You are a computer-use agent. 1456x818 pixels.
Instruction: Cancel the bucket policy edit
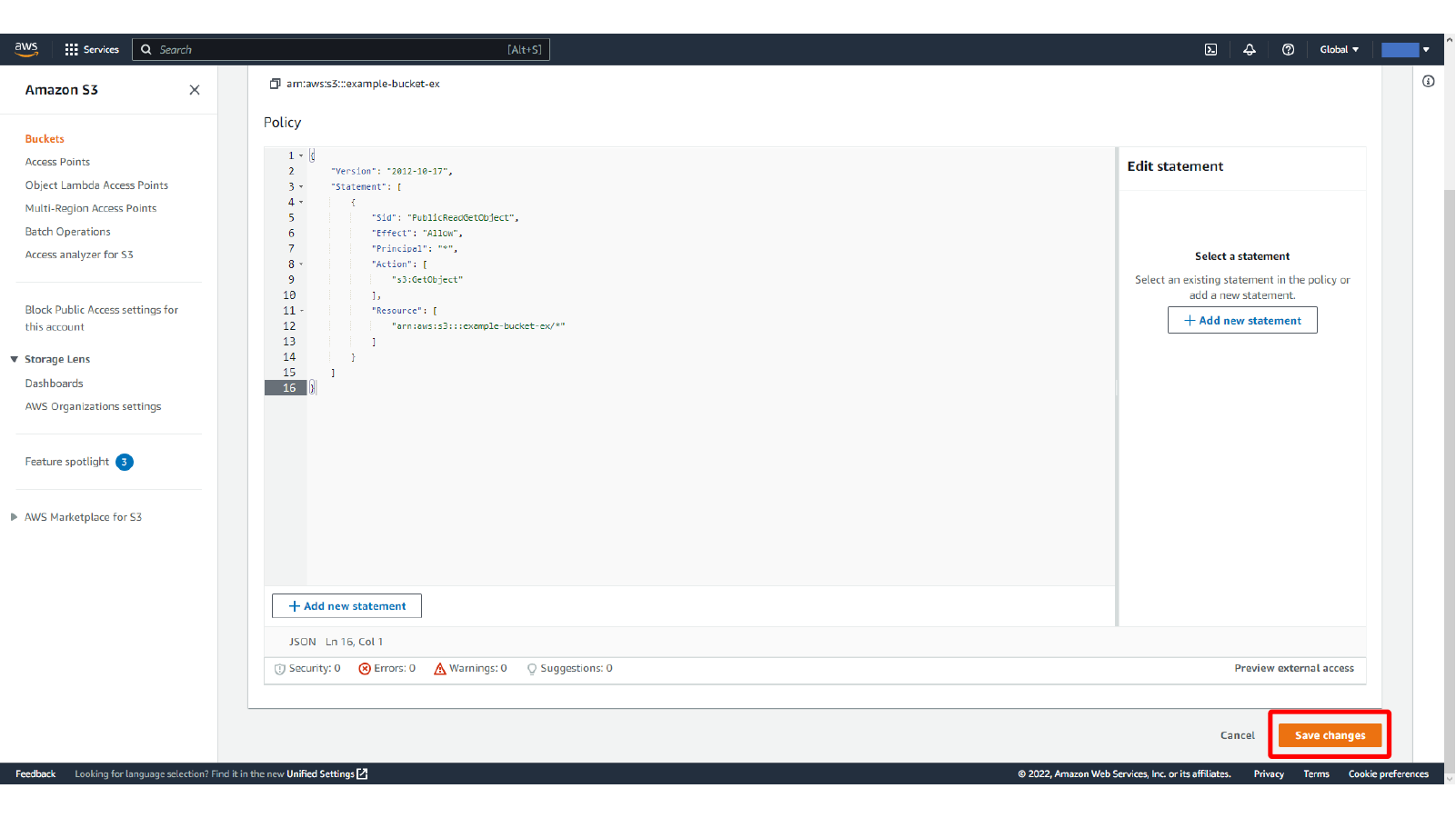pos(1238,735)
